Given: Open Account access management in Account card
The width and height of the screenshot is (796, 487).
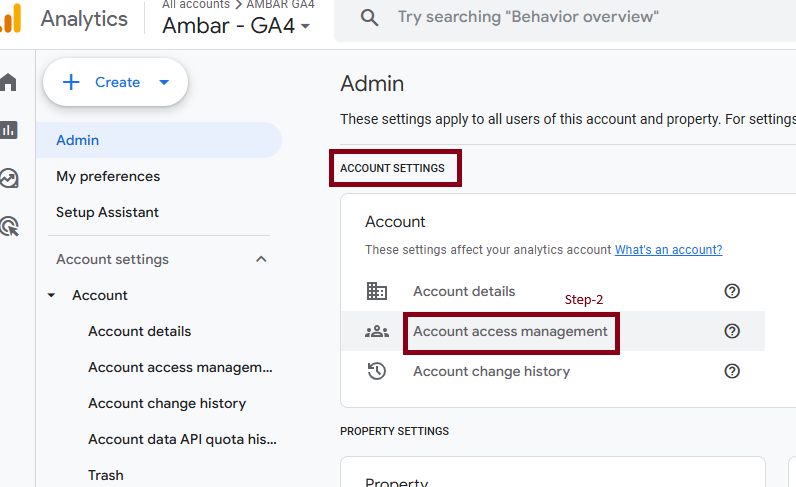Looking at the screenshot, I should coord(510,331).
